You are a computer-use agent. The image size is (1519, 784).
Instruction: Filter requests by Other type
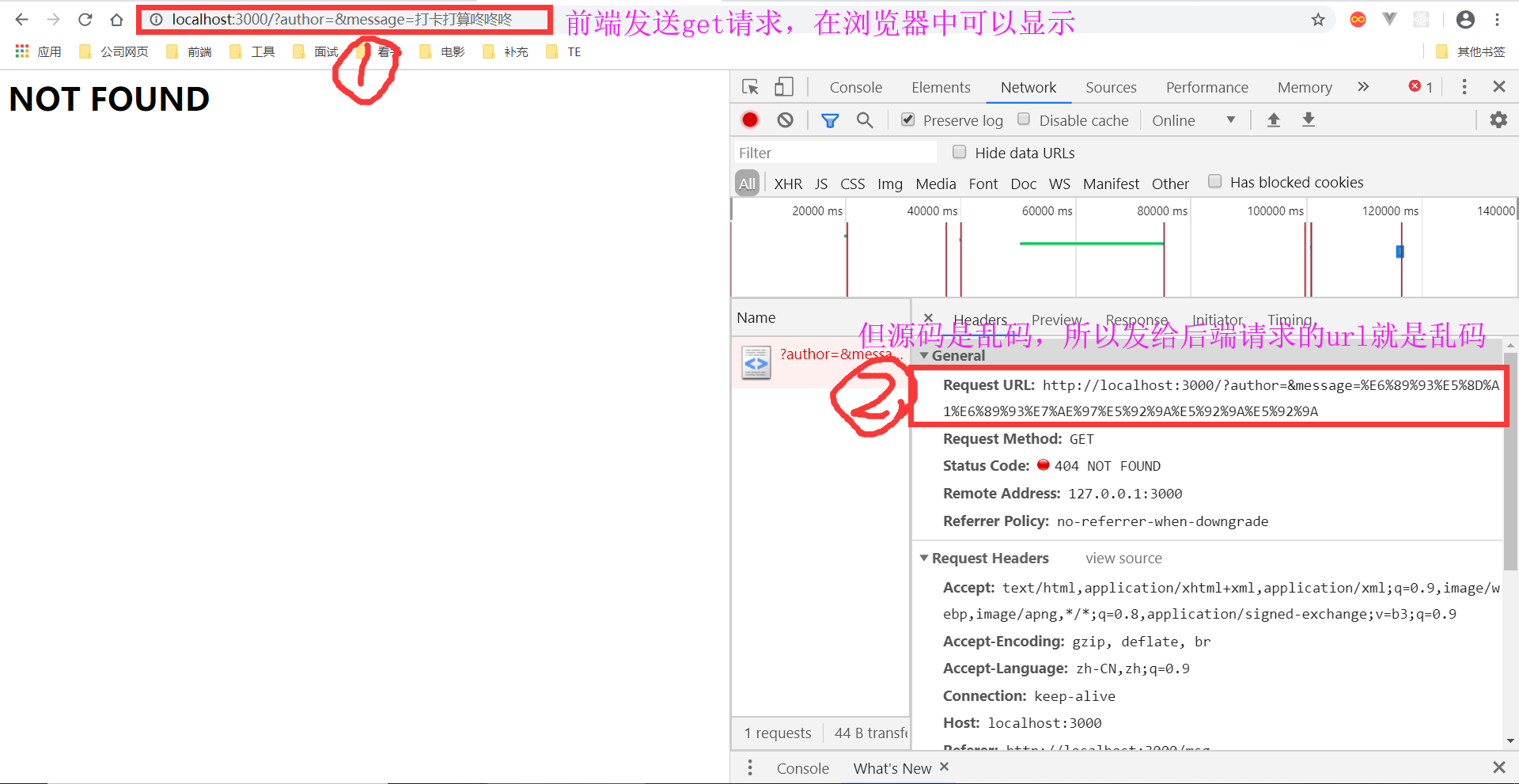click(1170, 184)
